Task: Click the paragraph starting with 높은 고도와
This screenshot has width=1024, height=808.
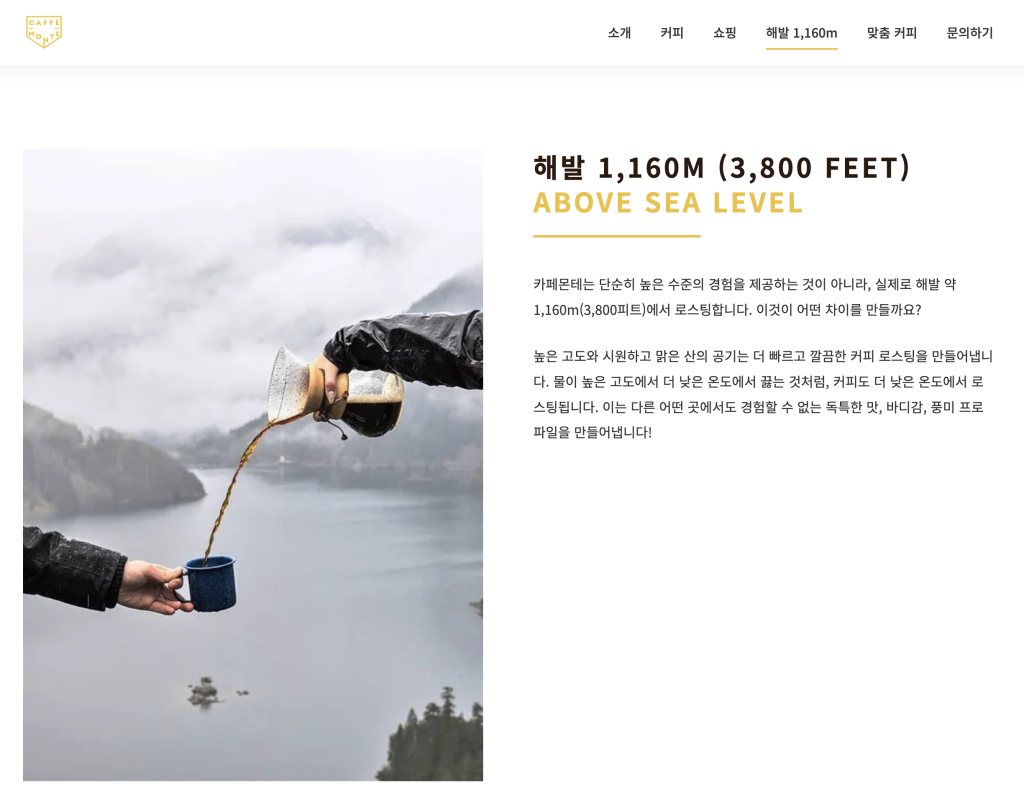Action: 763,394
